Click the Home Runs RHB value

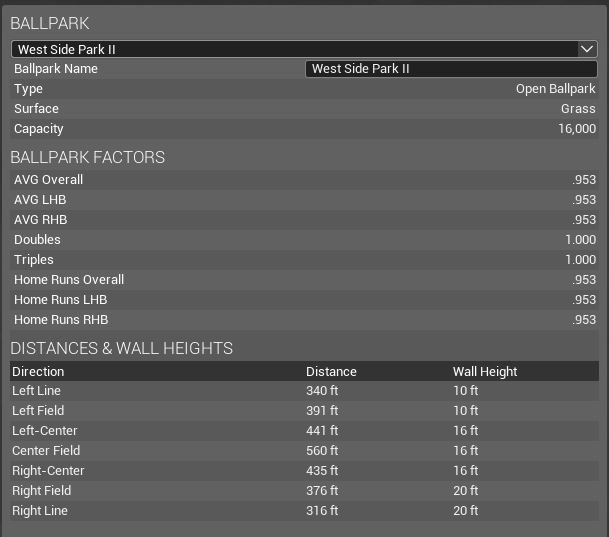coord(584,320)
